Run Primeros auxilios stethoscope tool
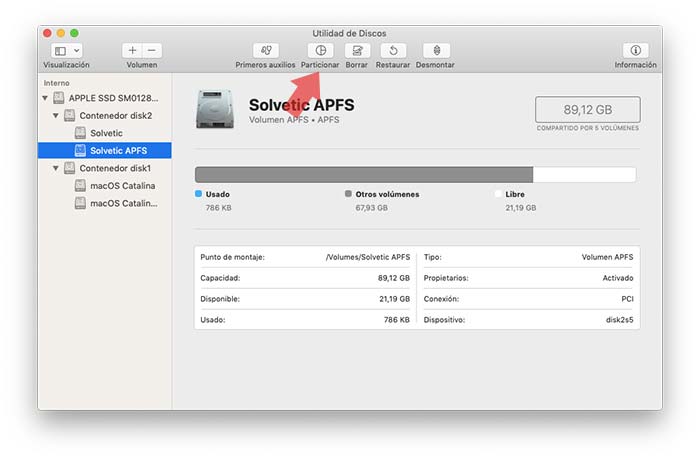Screen dimensions: 700x460 [x=266, y=50]
